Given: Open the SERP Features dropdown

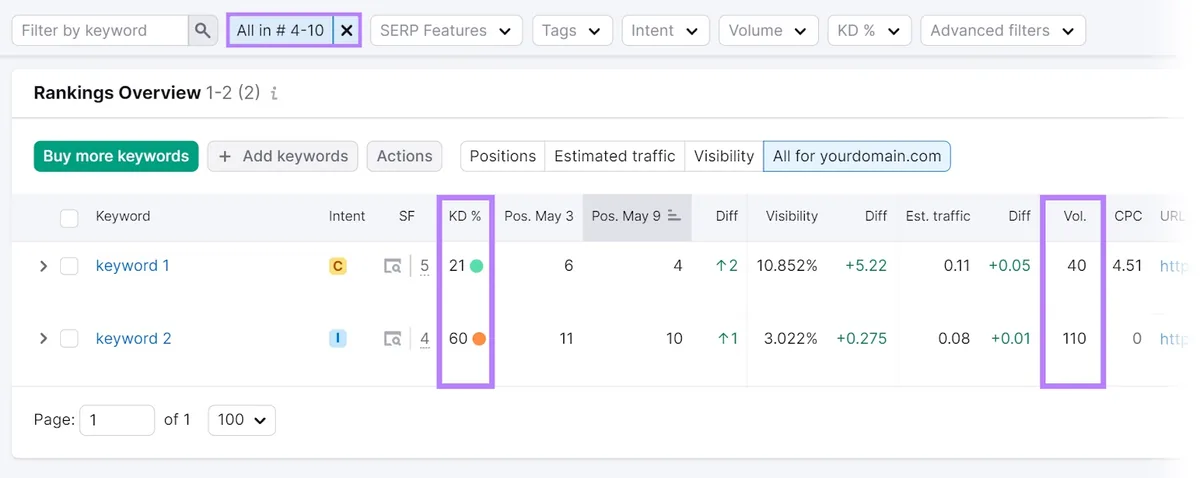Looking at the screenshot, I should [446, 30].
